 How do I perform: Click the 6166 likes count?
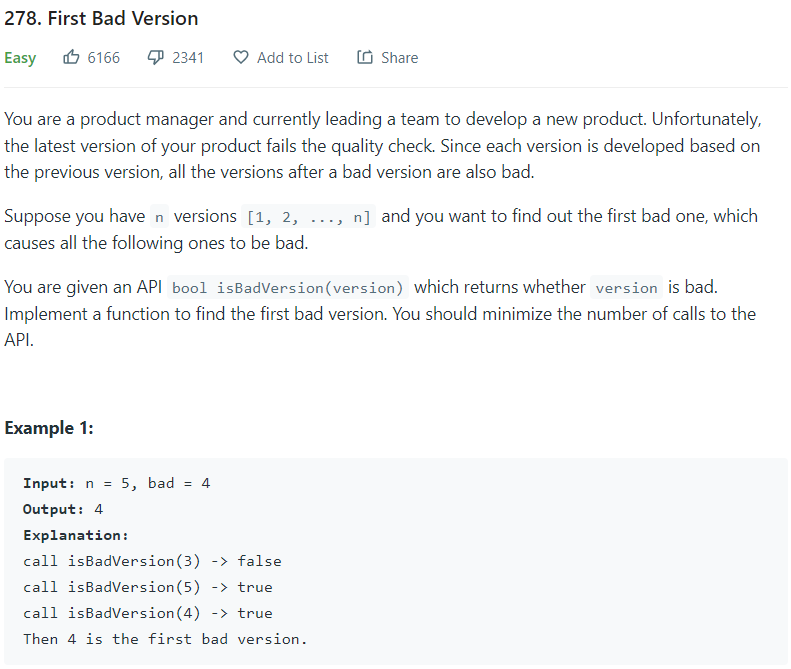pyautogui.click(x=104, y=58)
